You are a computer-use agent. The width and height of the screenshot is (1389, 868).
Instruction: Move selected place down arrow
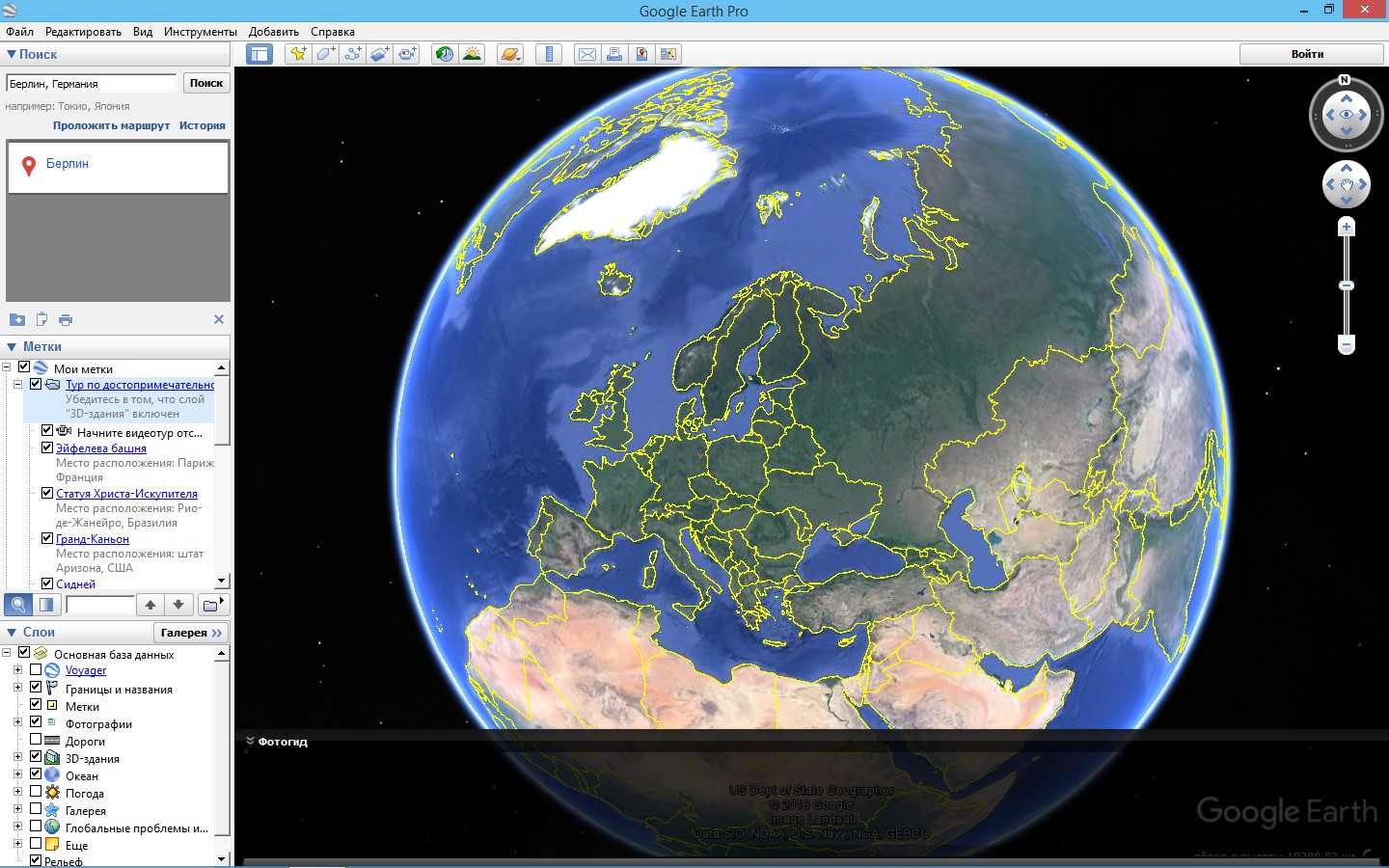tap(178, 605)
